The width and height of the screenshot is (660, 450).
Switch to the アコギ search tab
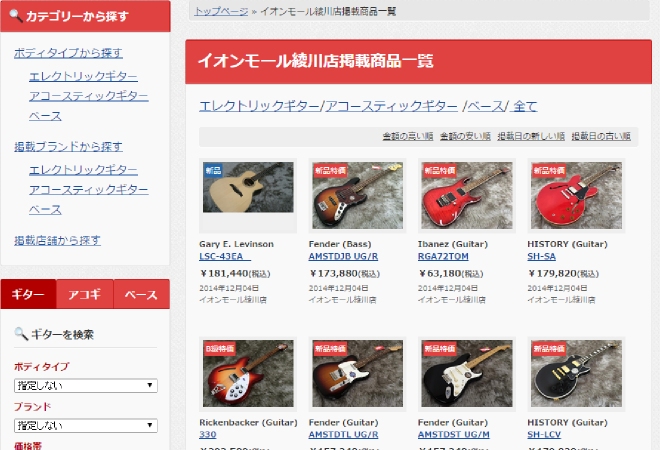85,294
